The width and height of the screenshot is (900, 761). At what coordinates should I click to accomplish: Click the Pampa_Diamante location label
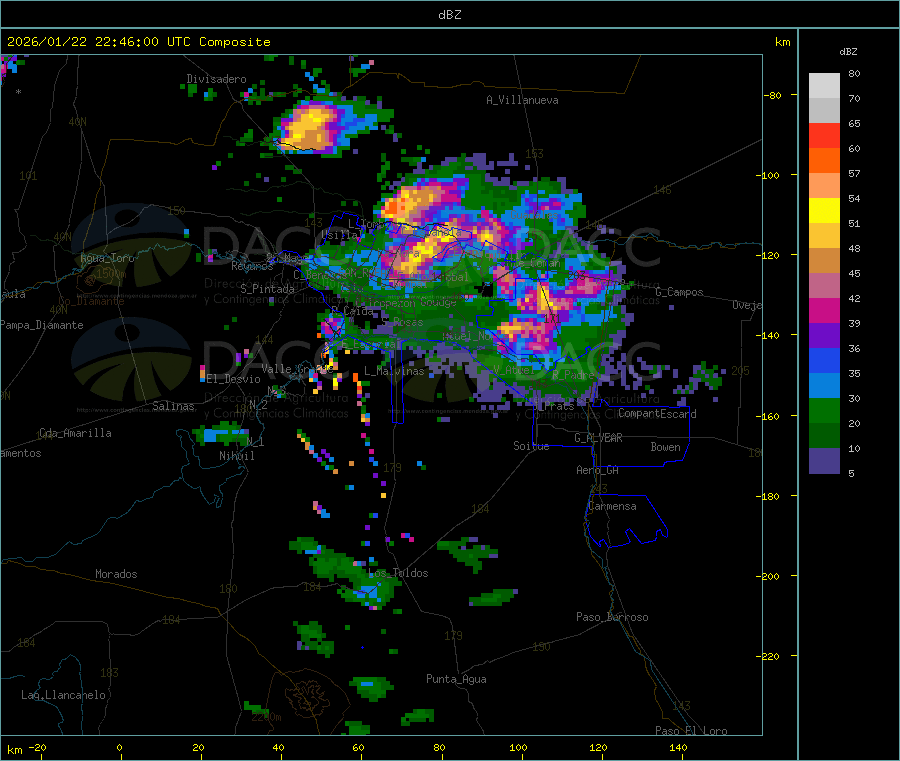coord(41,325)
